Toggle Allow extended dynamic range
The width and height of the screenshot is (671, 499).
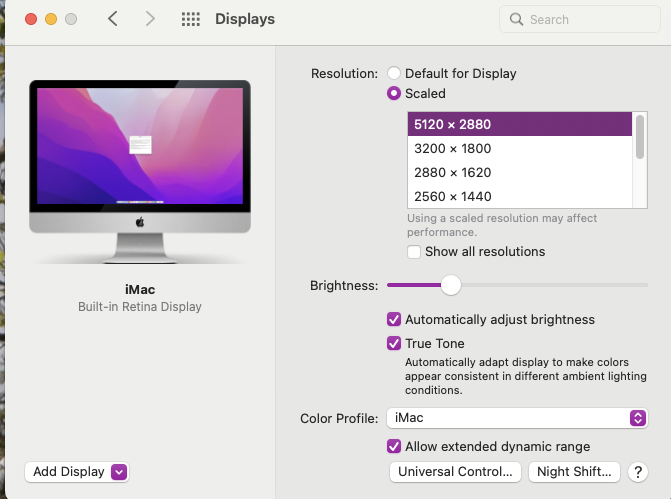(x=394, y=446)
